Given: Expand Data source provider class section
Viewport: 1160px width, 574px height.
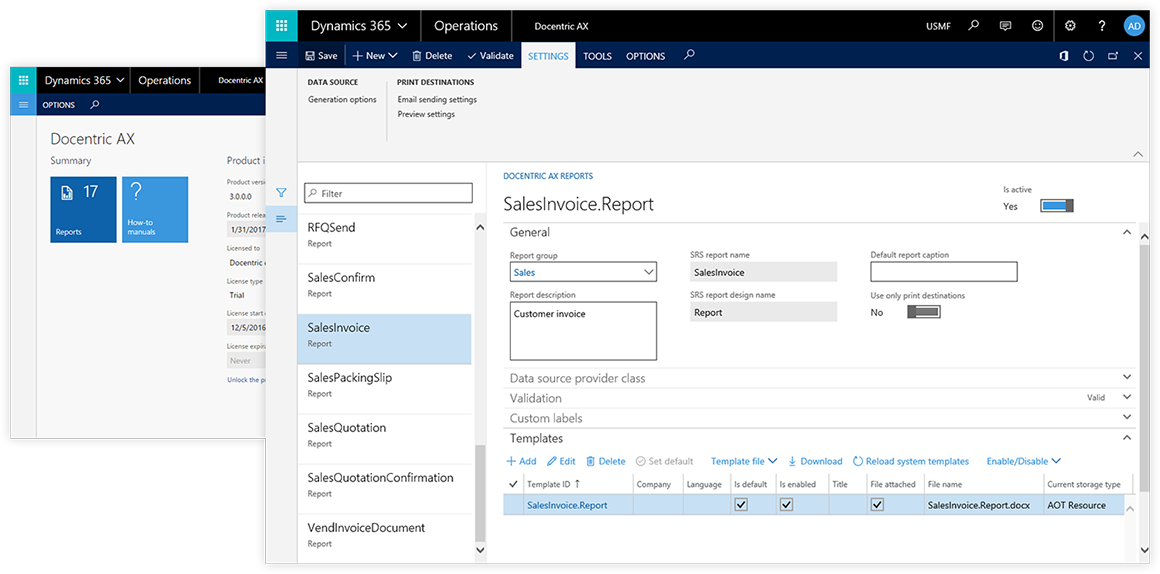Looking at the screenshot, I should click(1127, 378).
